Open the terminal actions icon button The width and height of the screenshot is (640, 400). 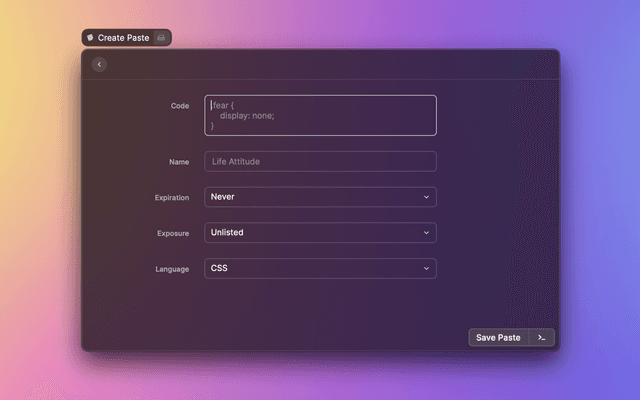541,338
